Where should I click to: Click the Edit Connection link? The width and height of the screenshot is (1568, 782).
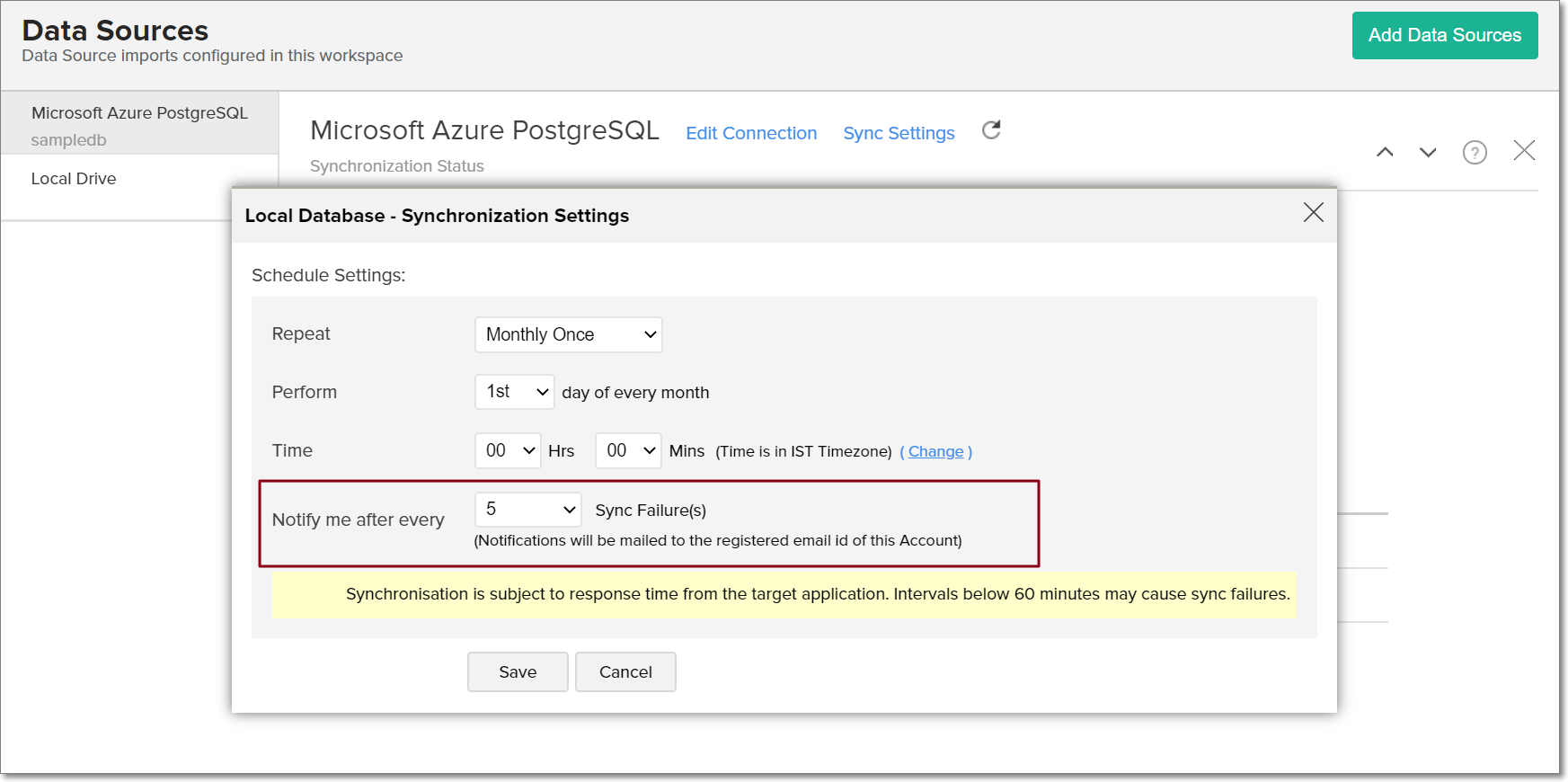(751, 133)
